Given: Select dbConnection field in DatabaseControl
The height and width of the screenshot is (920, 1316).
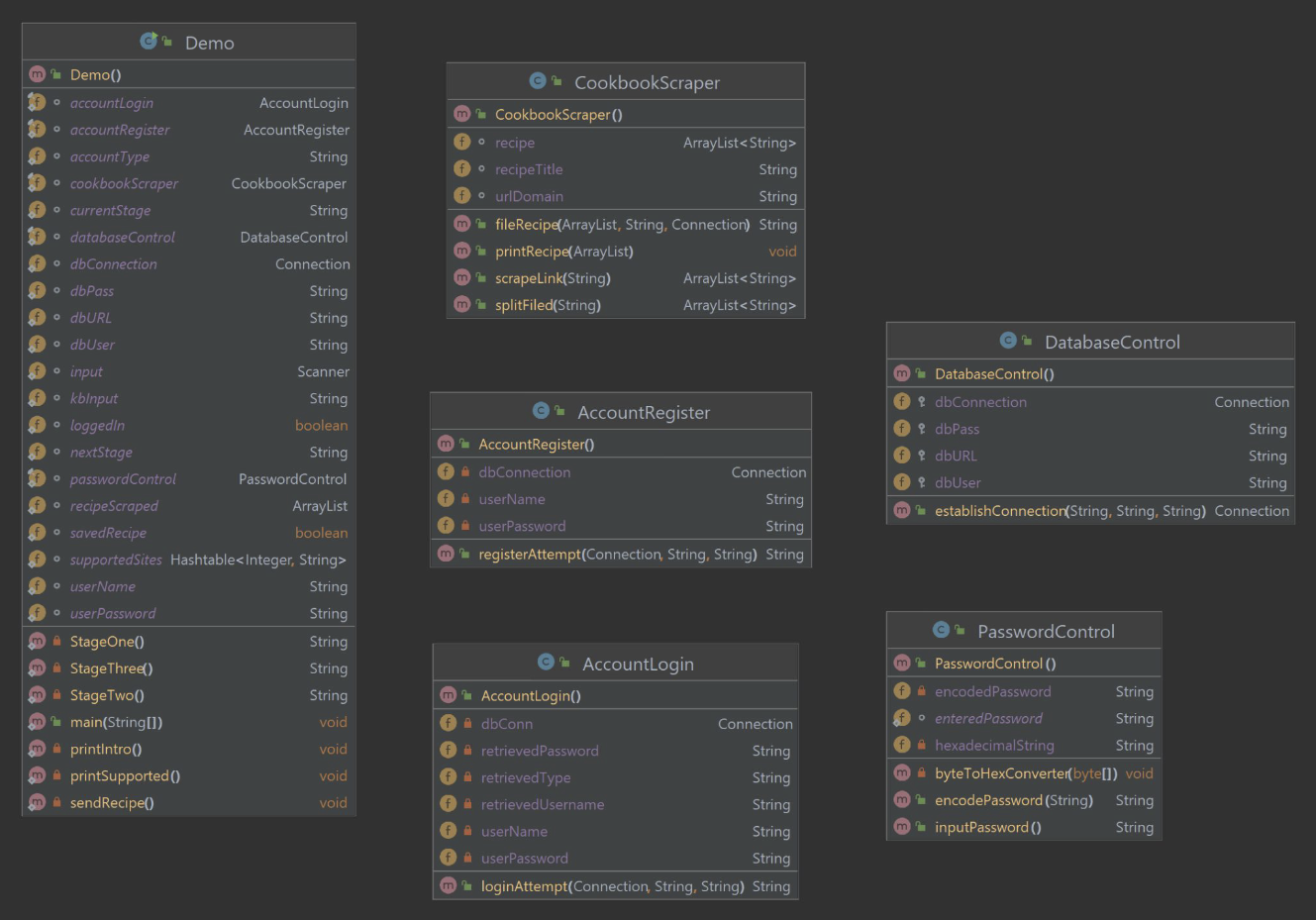Looking at the screenshot, I should coord(1090,401).
